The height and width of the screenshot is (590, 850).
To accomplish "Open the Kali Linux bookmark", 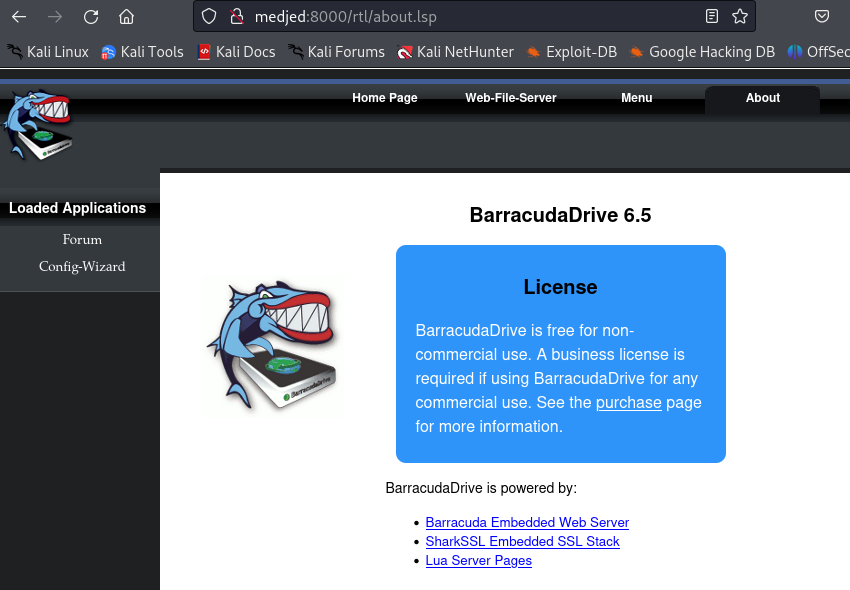I will (x=48, y=52).
